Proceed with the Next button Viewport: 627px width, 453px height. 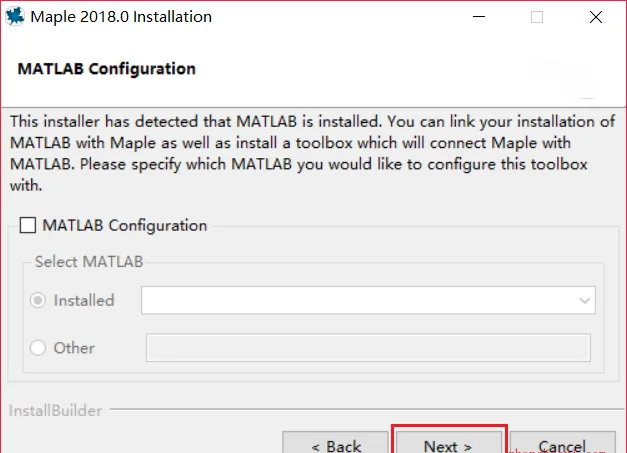click(x=449, y=443)
